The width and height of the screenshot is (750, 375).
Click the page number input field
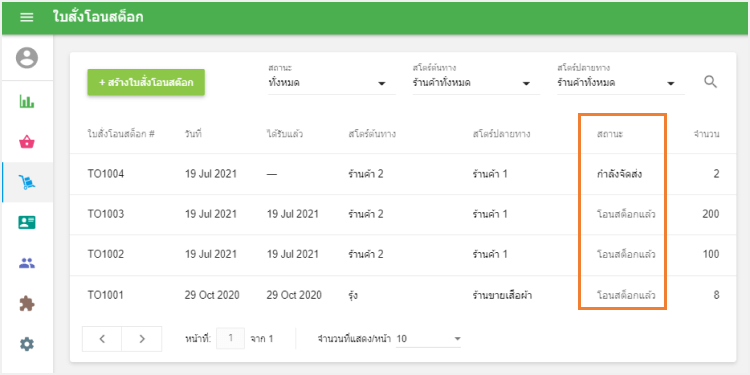coord(231,338)
